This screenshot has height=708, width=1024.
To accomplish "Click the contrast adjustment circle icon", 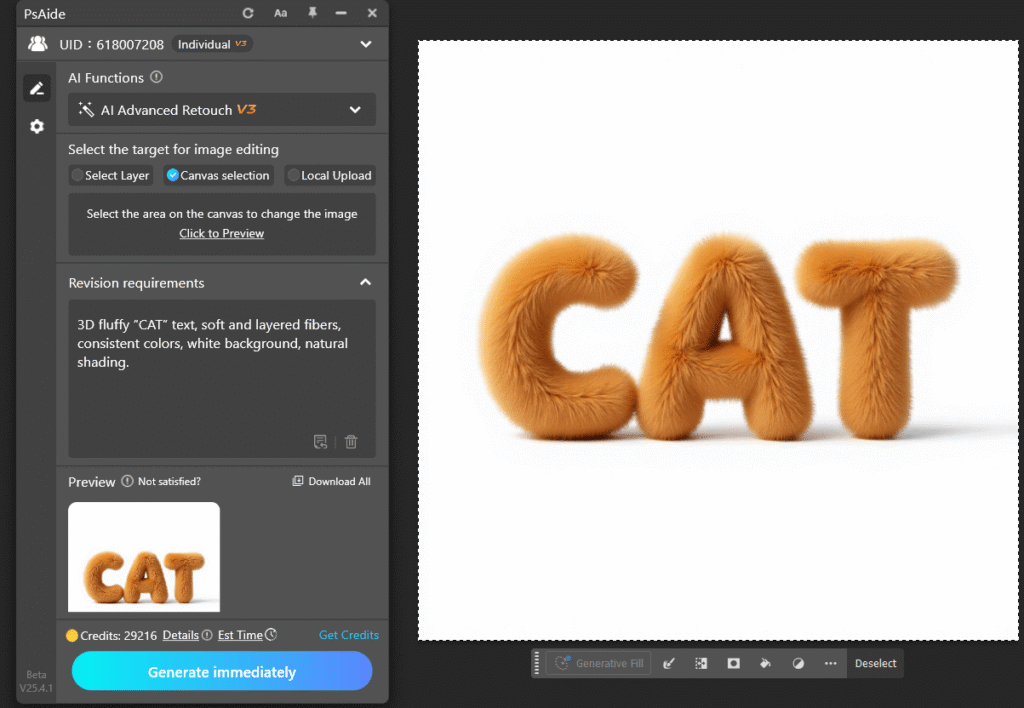I will [797, 663].
